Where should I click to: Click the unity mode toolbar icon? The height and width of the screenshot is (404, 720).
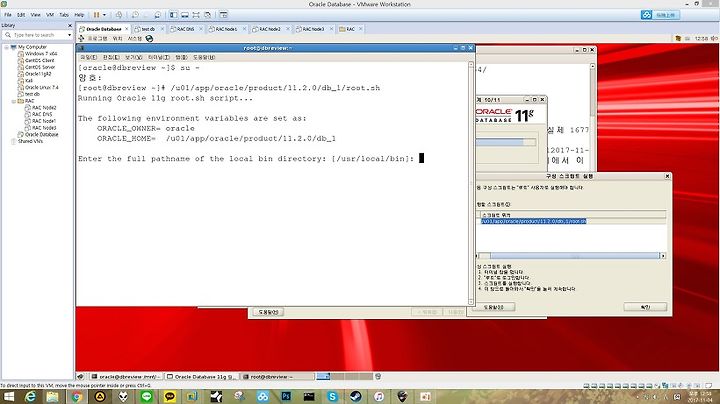tap(208, 15)
